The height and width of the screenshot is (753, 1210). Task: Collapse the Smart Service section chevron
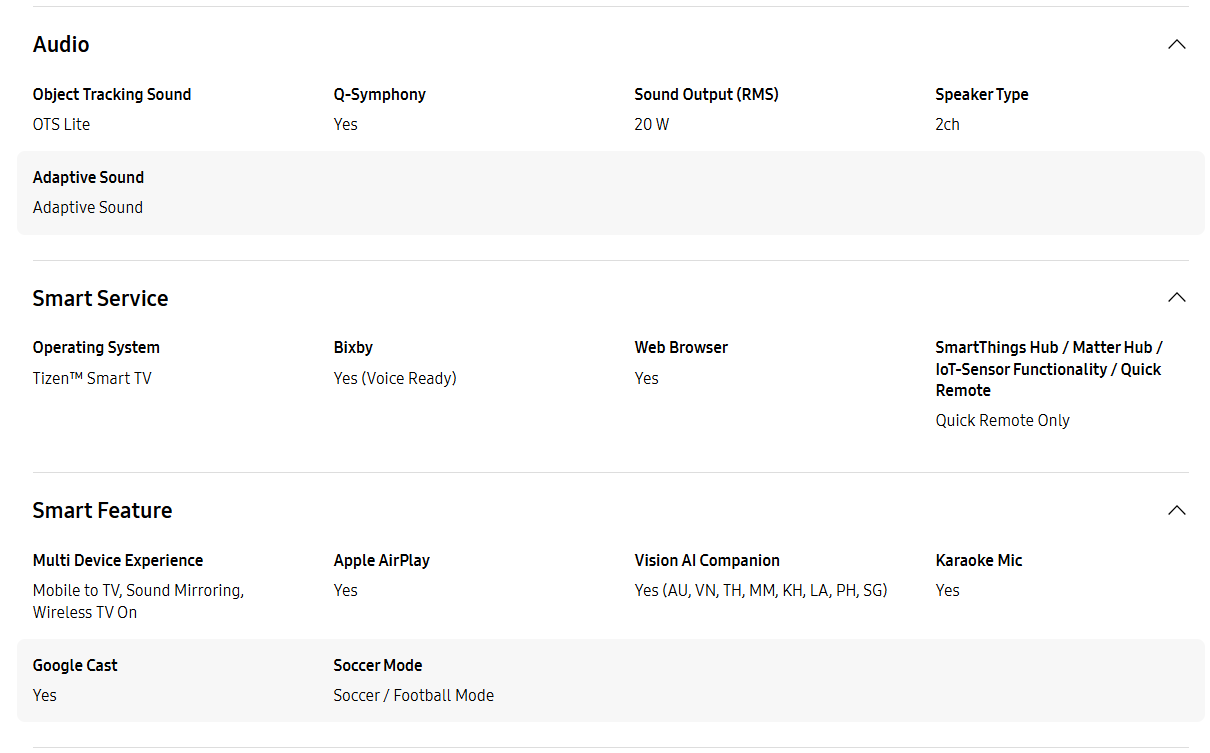click(x=1177, y=297)
